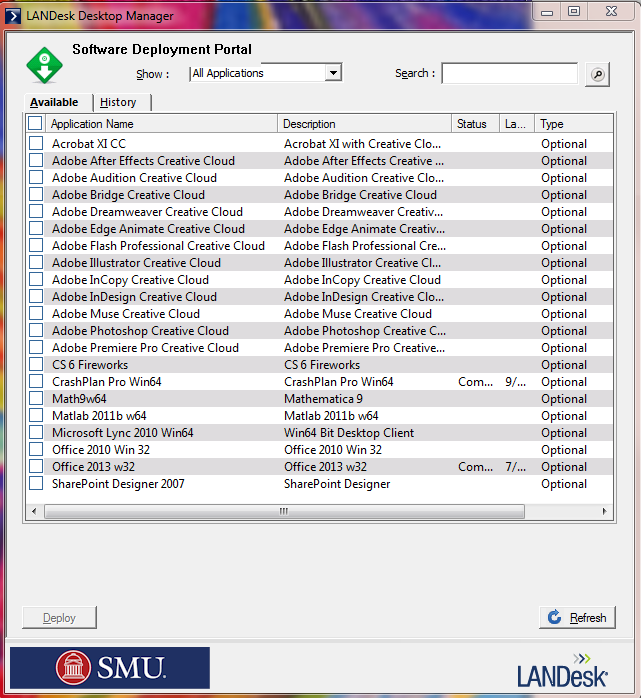Click the Deploy button

coord(60,618)
